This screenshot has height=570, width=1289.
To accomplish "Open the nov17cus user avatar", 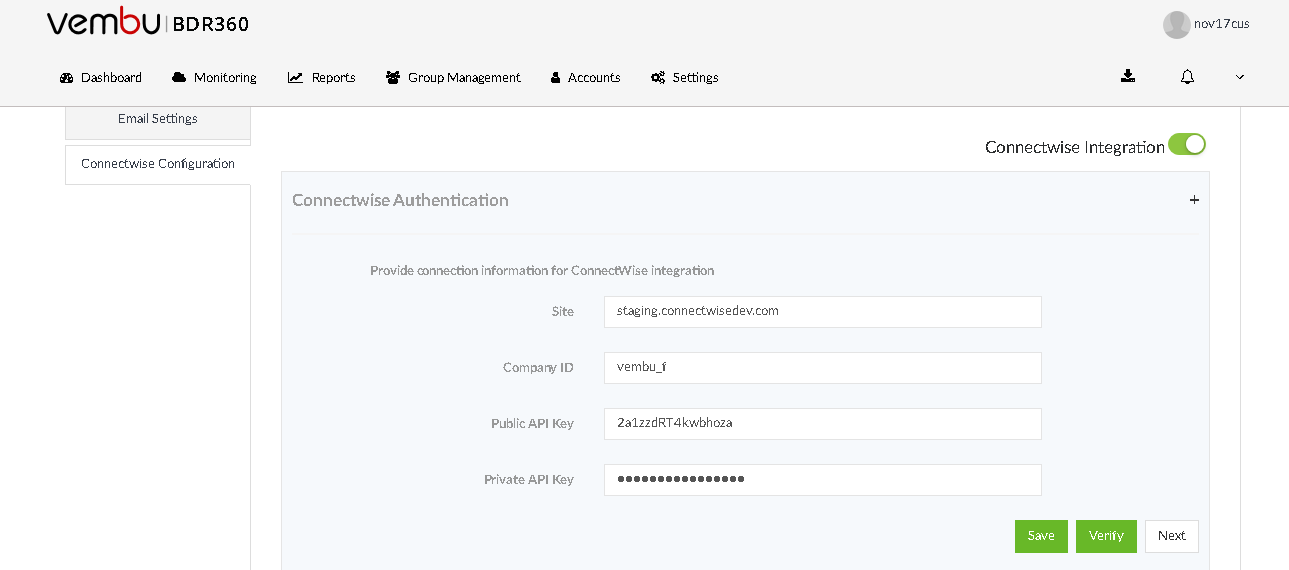I will click(x=1176, y=24).
